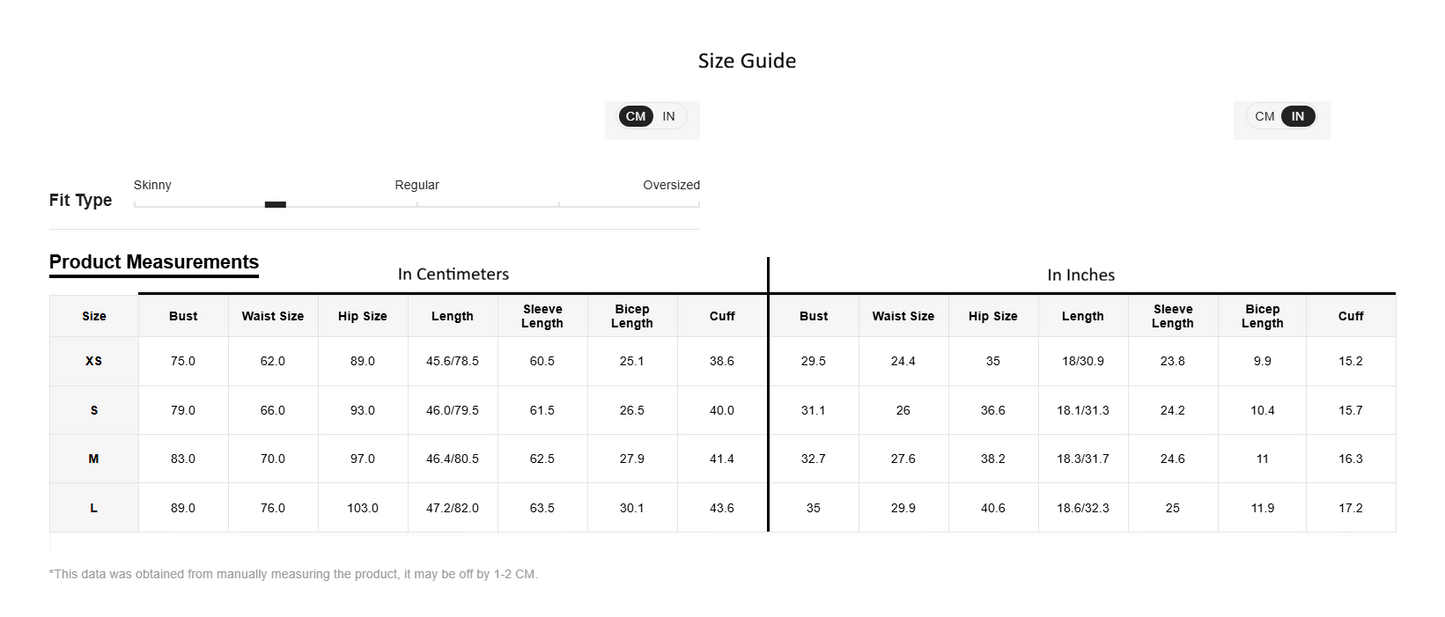Click the Bicep Length header in inches

click(x=1262, y=316)
